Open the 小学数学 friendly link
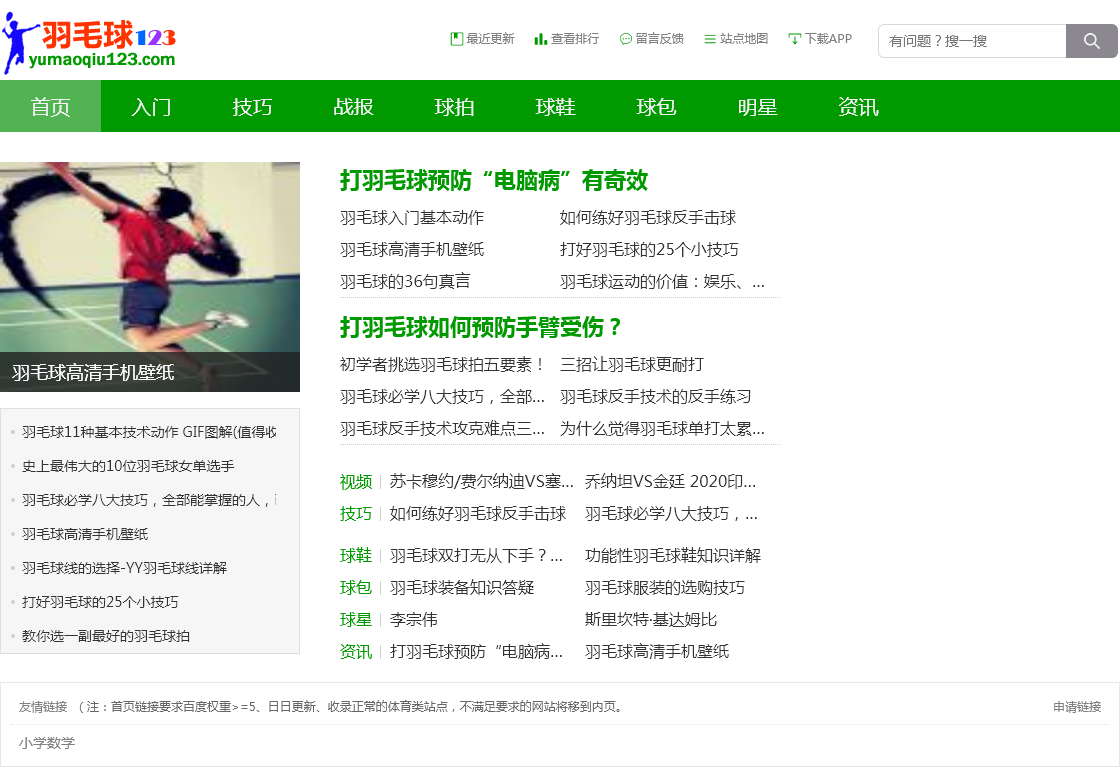The width and height of the screenshot is (1120, 768). tap(47, 743)
